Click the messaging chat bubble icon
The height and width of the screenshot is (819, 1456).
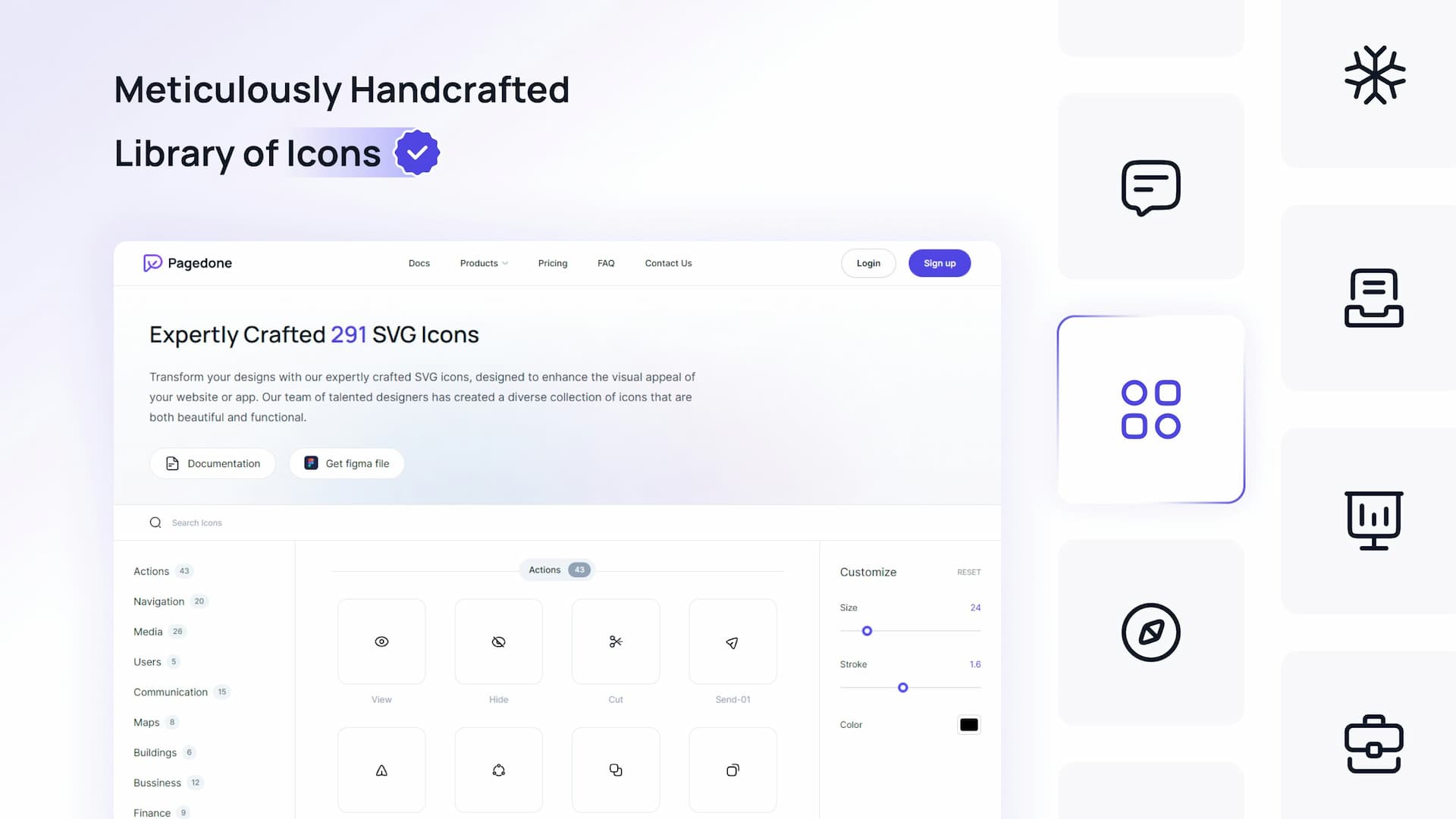click(1151, 186)
